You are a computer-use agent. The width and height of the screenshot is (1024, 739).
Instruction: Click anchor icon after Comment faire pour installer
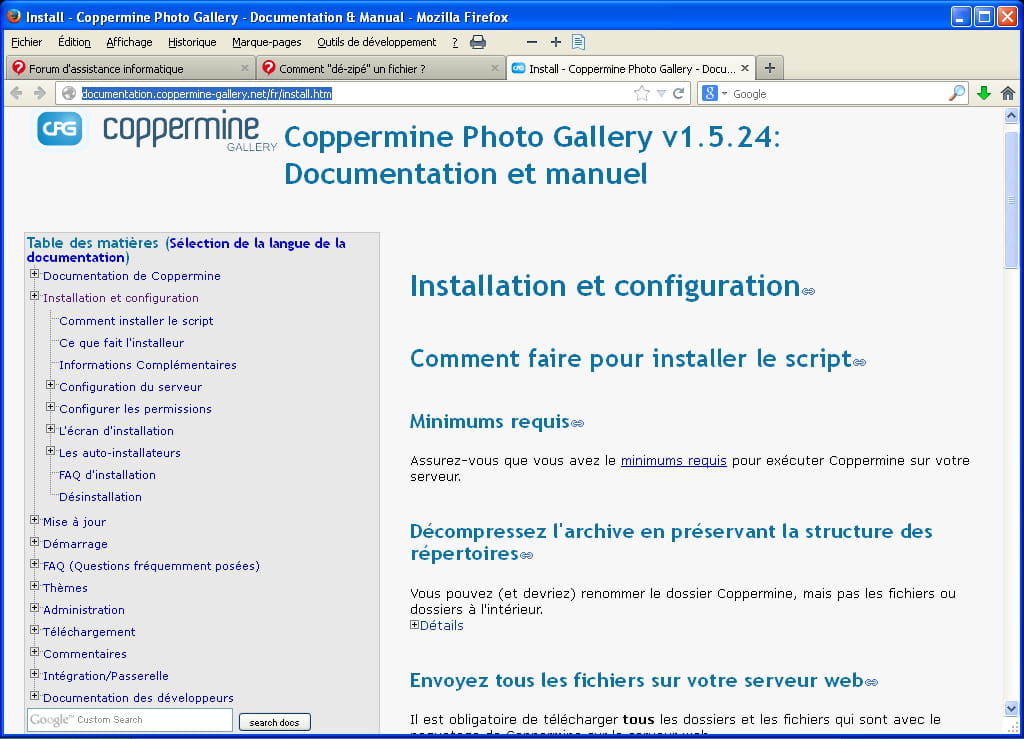click(x=859, y=362)
